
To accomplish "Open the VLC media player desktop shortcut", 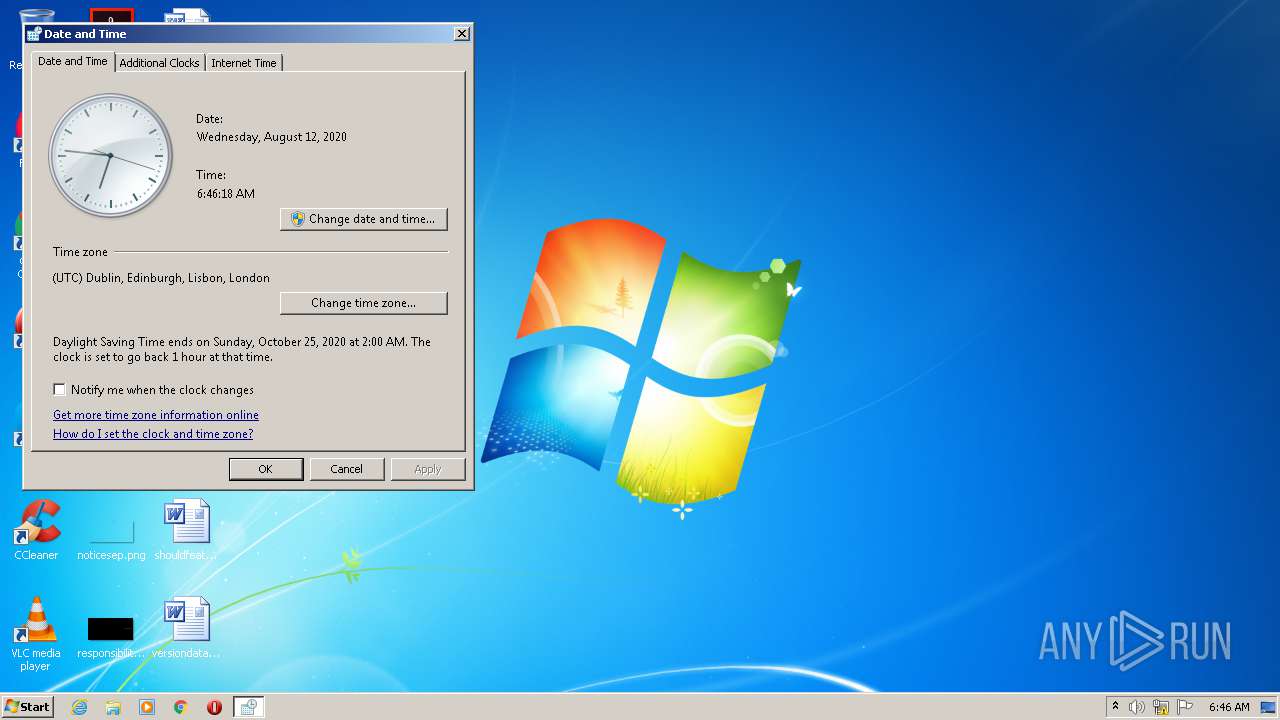I will [x=36, y=634].
